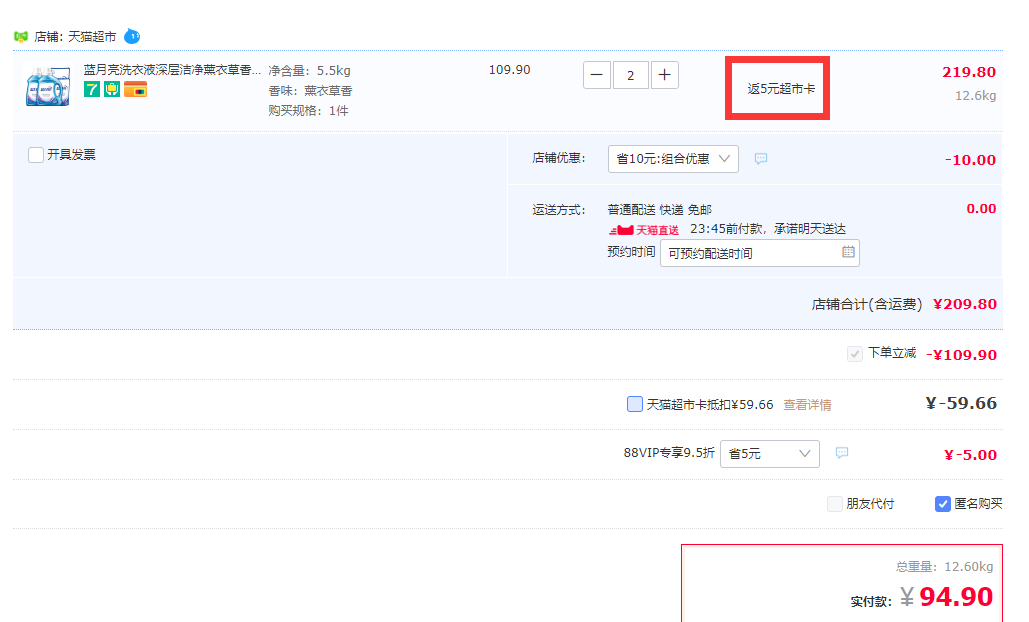
Task: Click the -¥109.90 instant discount amount
Action: click(x=961, y=355)
